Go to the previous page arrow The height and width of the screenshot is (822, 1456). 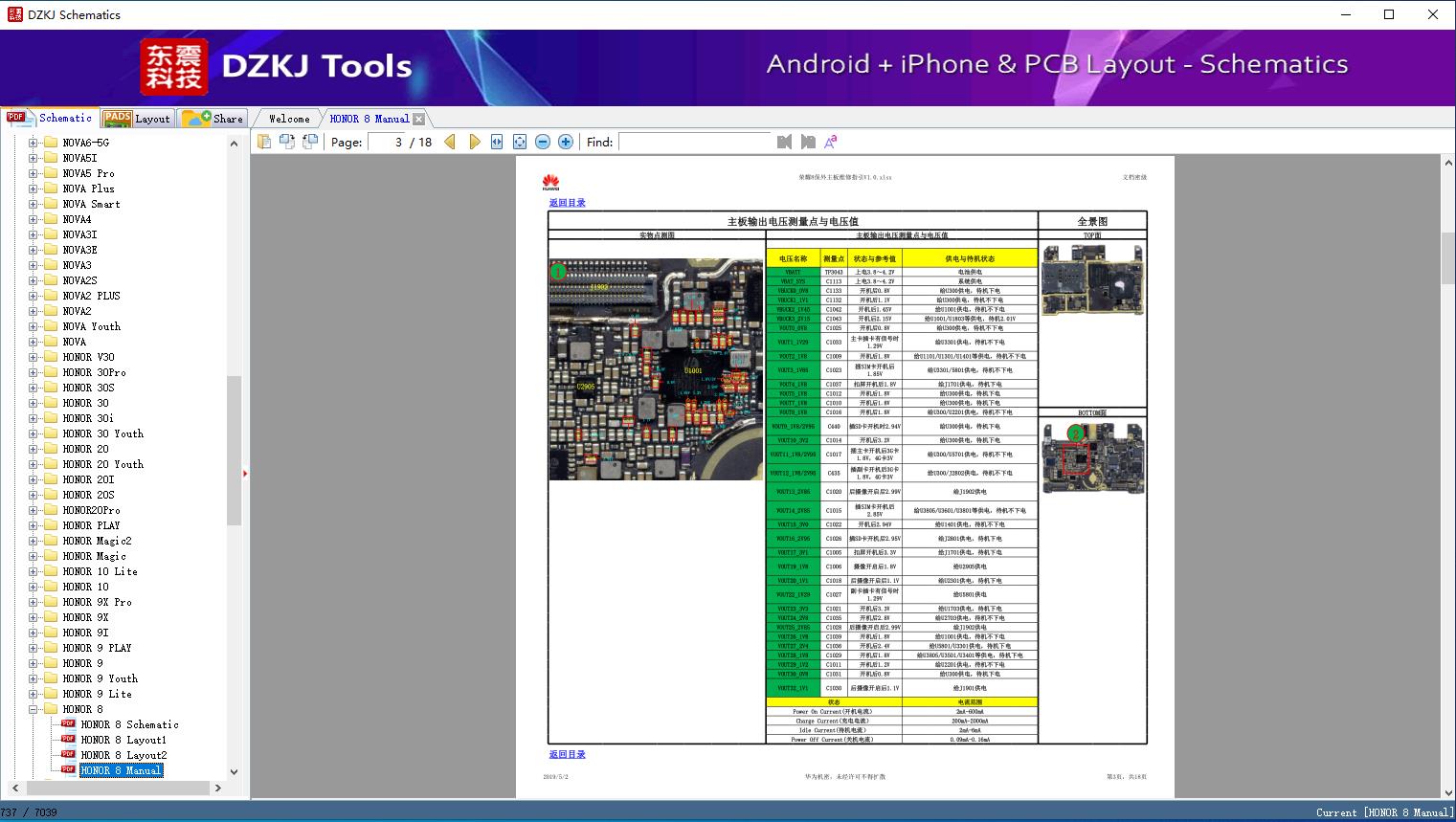[x=450, y=142]
